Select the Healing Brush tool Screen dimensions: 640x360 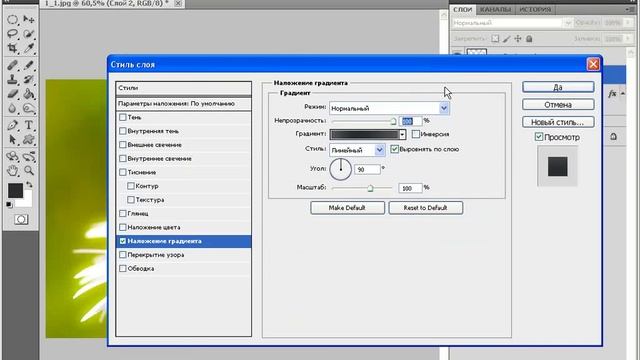tap(12, 65)
